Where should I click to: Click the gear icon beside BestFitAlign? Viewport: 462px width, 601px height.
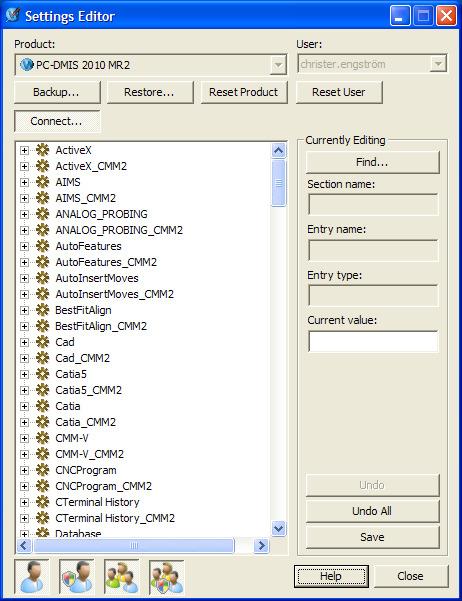[x=43, y=310]
